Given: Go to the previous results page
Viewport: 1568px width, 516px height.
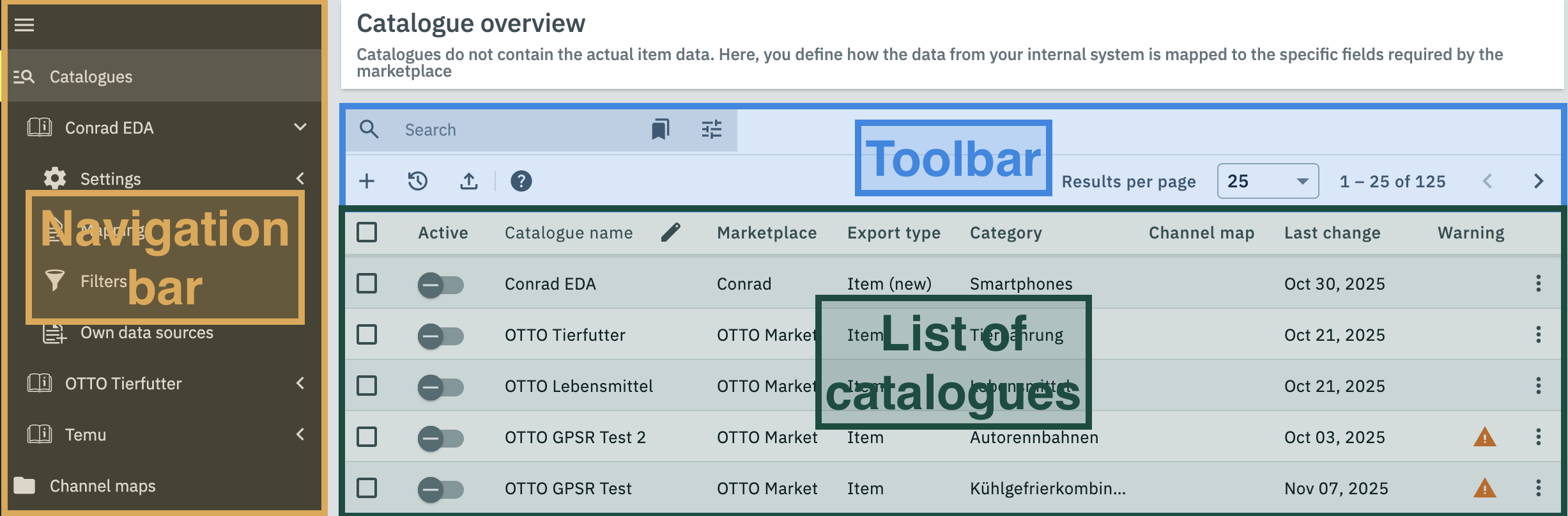Looking at the screenshot, I should 1487,181.
